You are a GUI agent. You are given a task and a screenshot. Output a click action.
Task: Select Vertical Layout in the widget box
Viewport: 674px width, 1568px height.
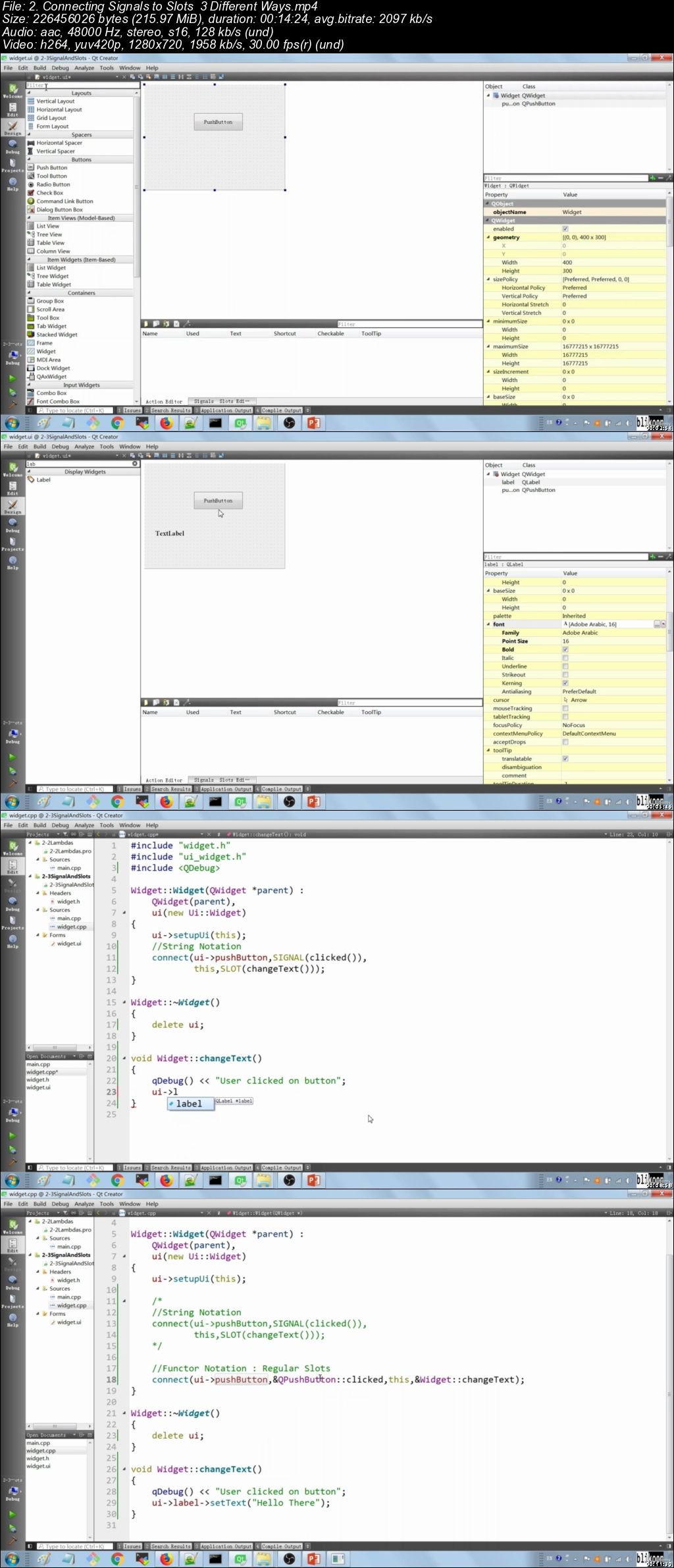pos(55,101)
